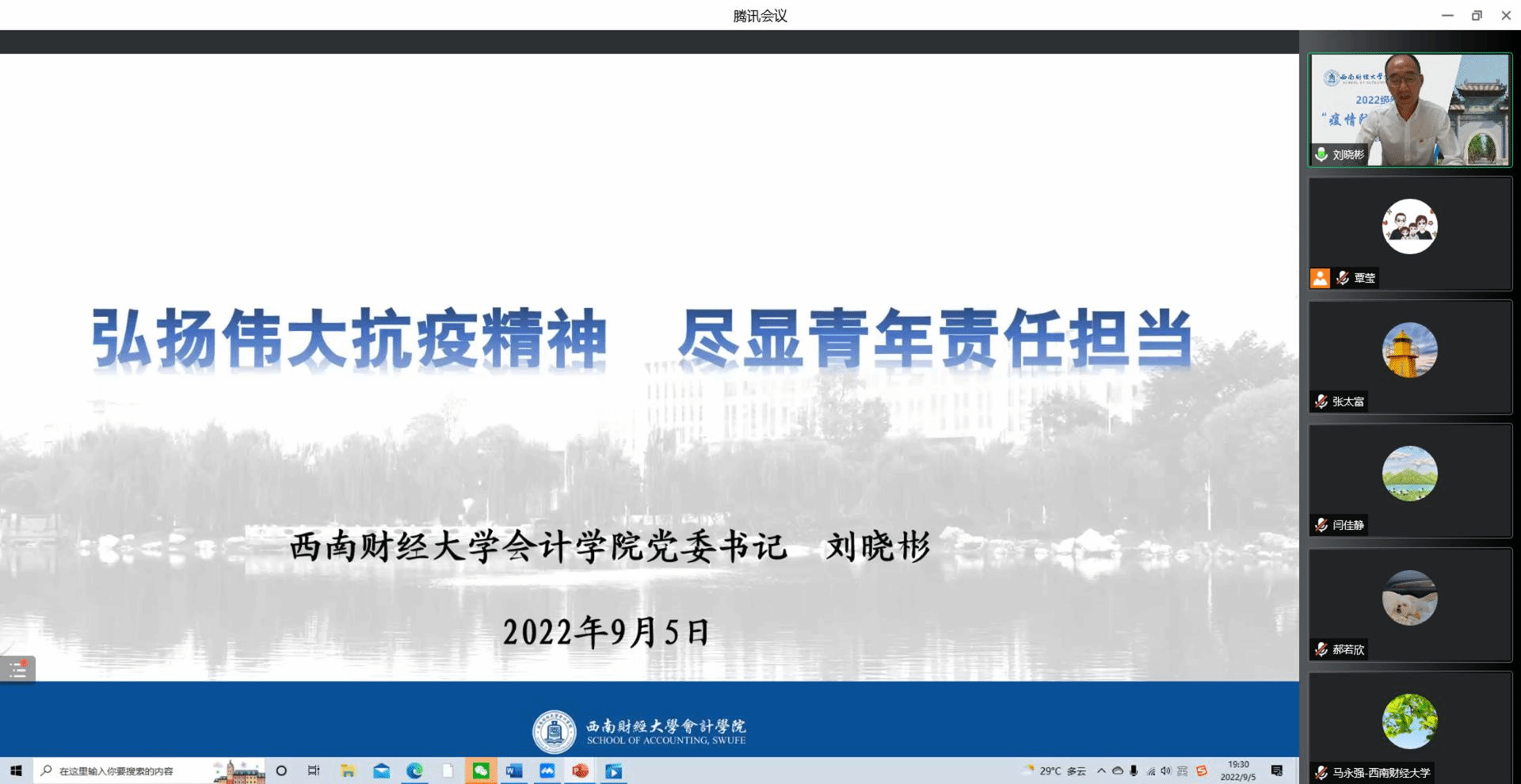Click the clock showing 19:30

[x=1238, y=771]
